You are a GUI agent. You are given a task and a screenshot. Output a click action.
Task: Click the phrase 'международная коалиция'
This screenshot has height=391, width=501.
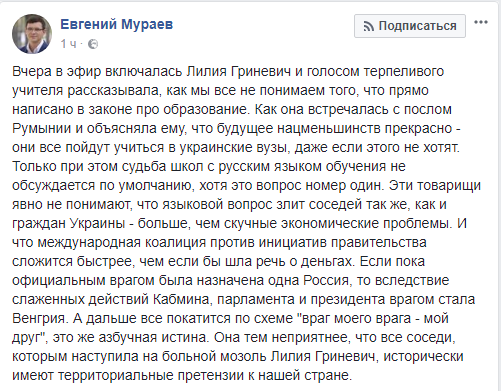(x=122, y=242)
